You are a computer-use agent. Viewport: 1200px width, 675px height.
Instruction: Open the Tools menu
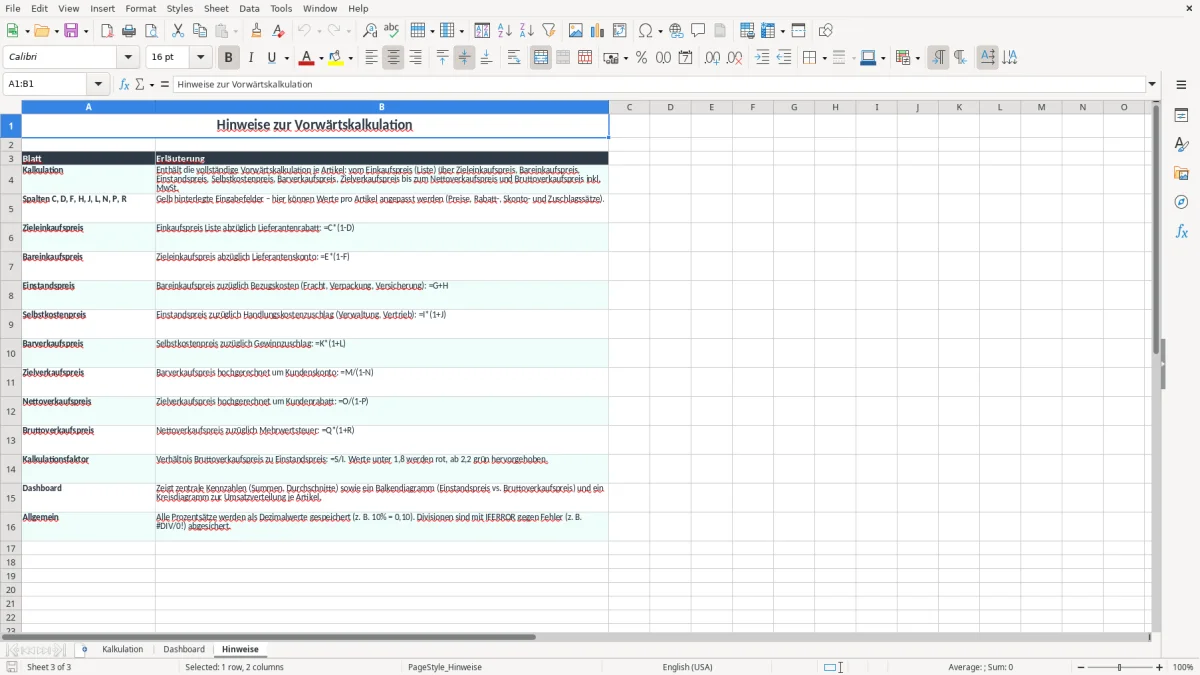tap(281, 8)
